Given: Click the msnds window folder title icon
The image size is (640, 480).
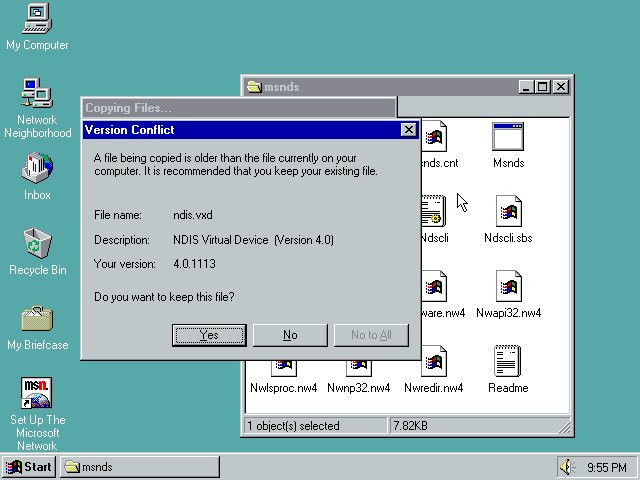Looking at the screenshot, I should point(254,87).
